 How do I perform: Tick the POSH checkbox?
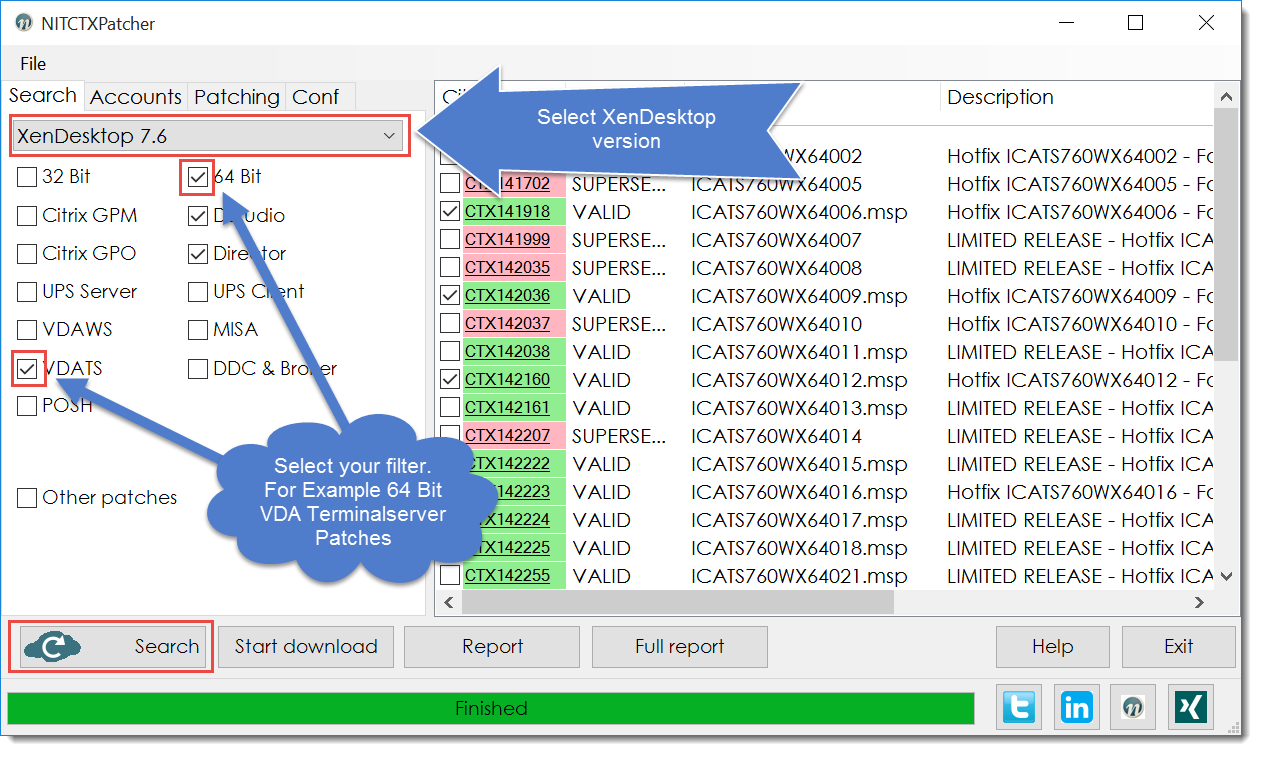click(x=27, y=406)
